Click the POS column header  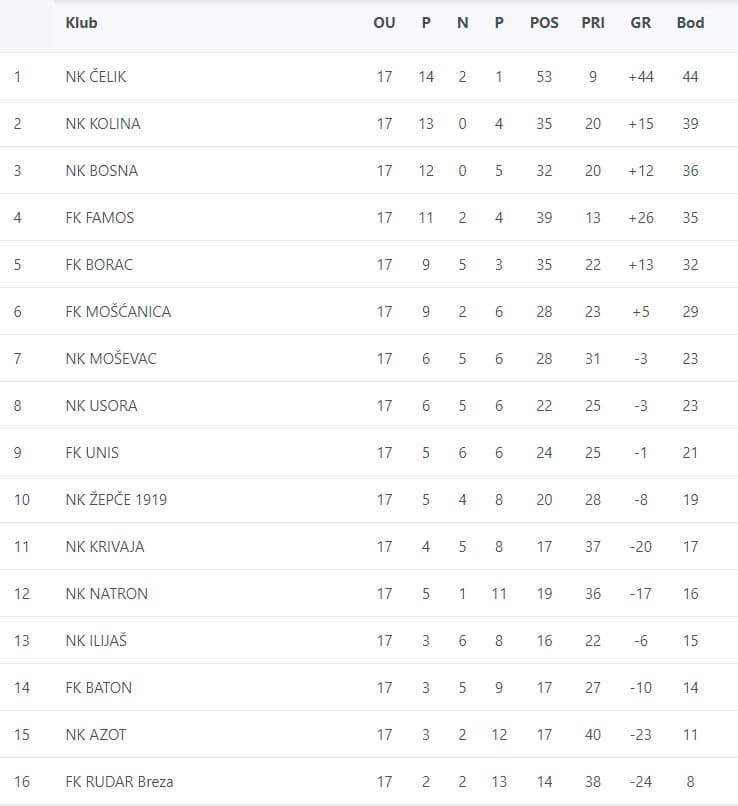pos(544,23)
